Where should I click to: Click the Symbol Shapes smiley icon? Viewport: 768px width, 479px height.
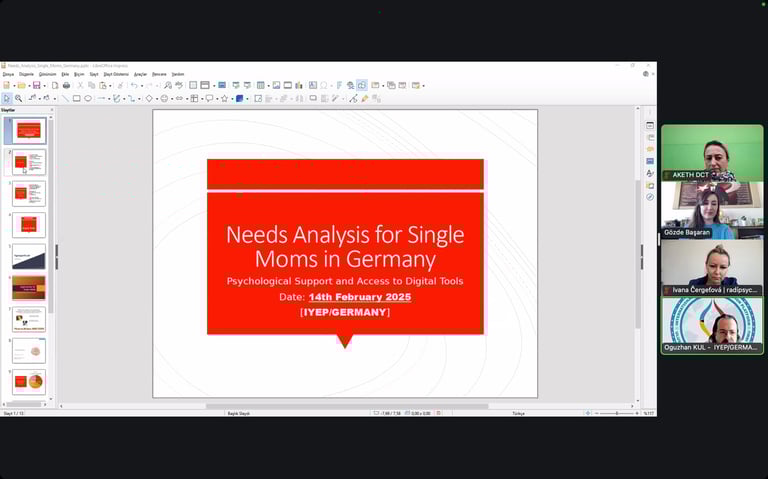164,98
